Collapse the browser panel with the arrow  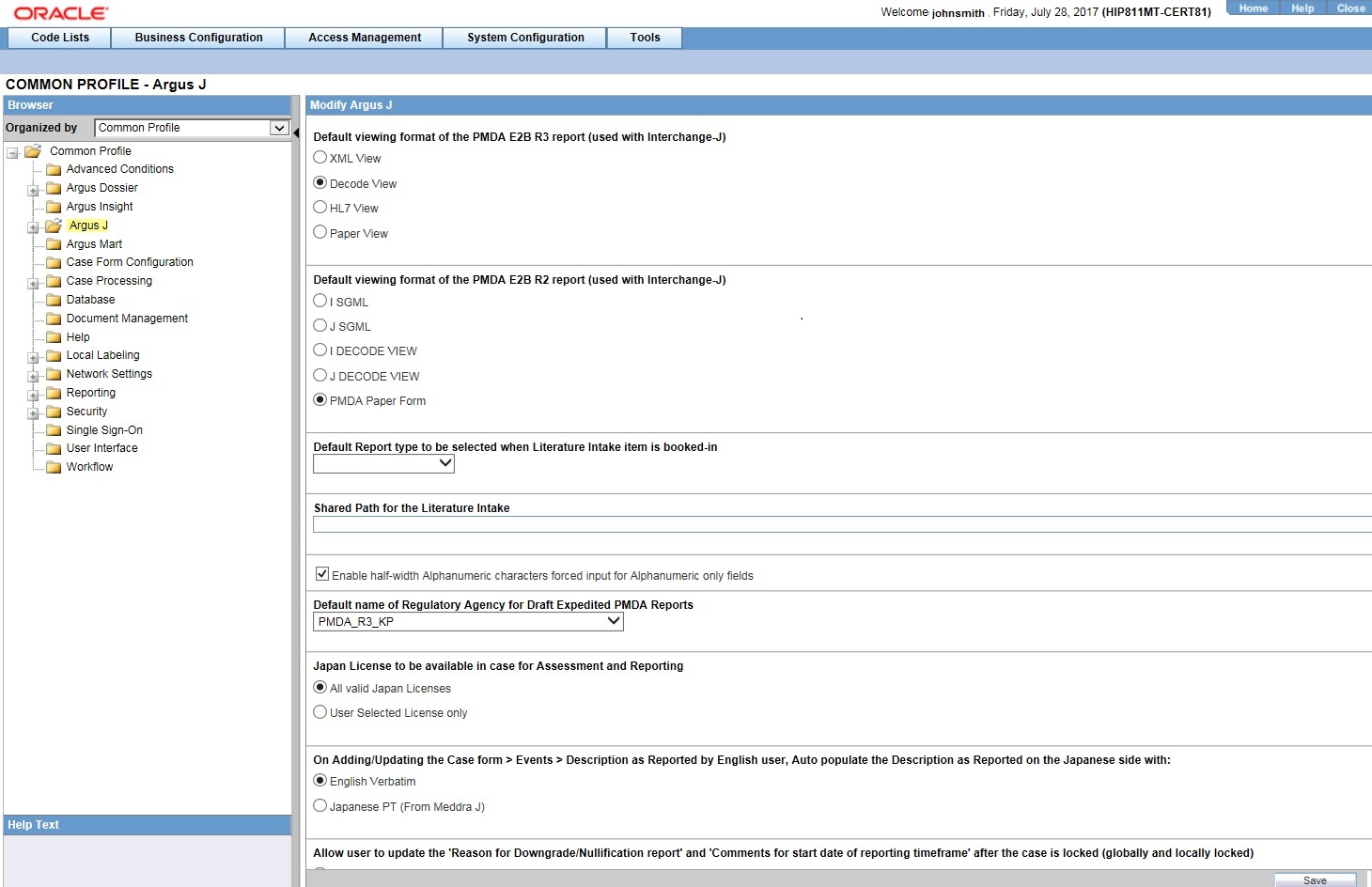click(x=296, y=133)
